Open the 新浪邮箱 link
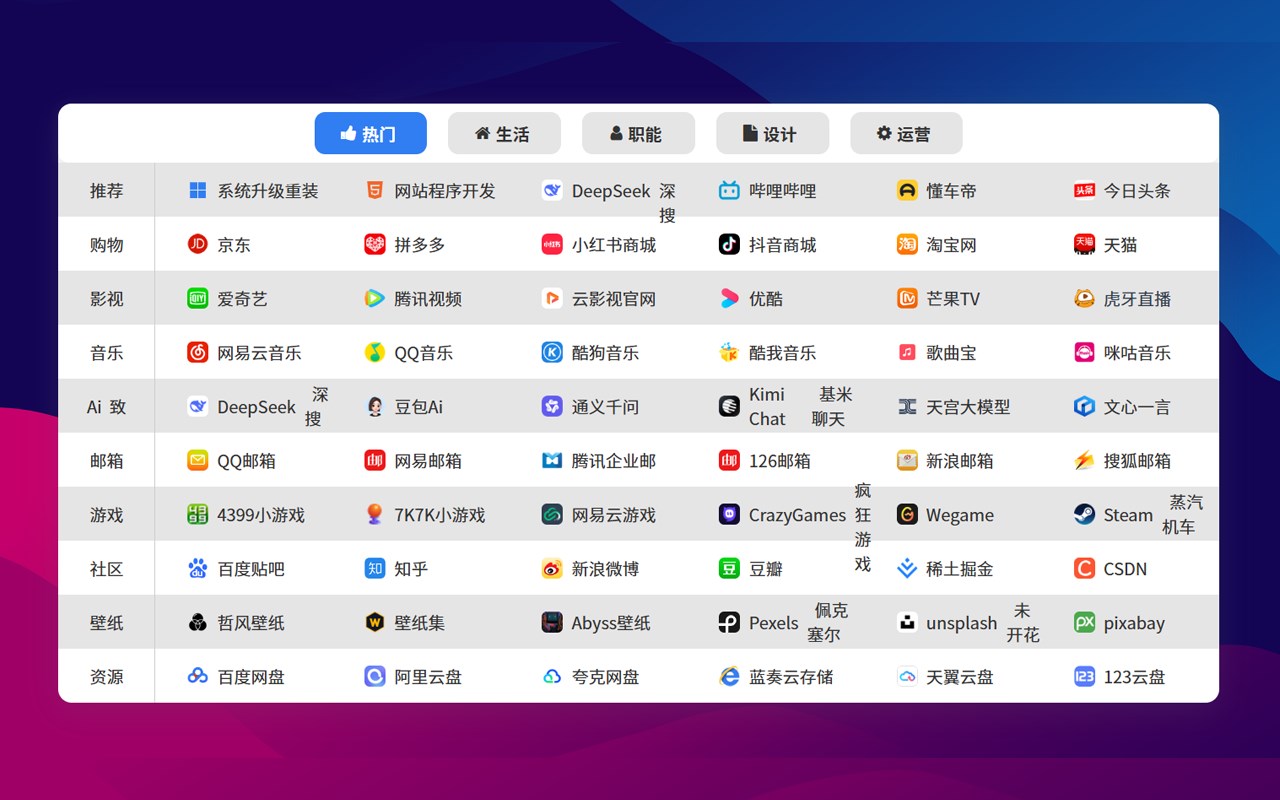1280x800 pixels. click(x=960, y=460)
